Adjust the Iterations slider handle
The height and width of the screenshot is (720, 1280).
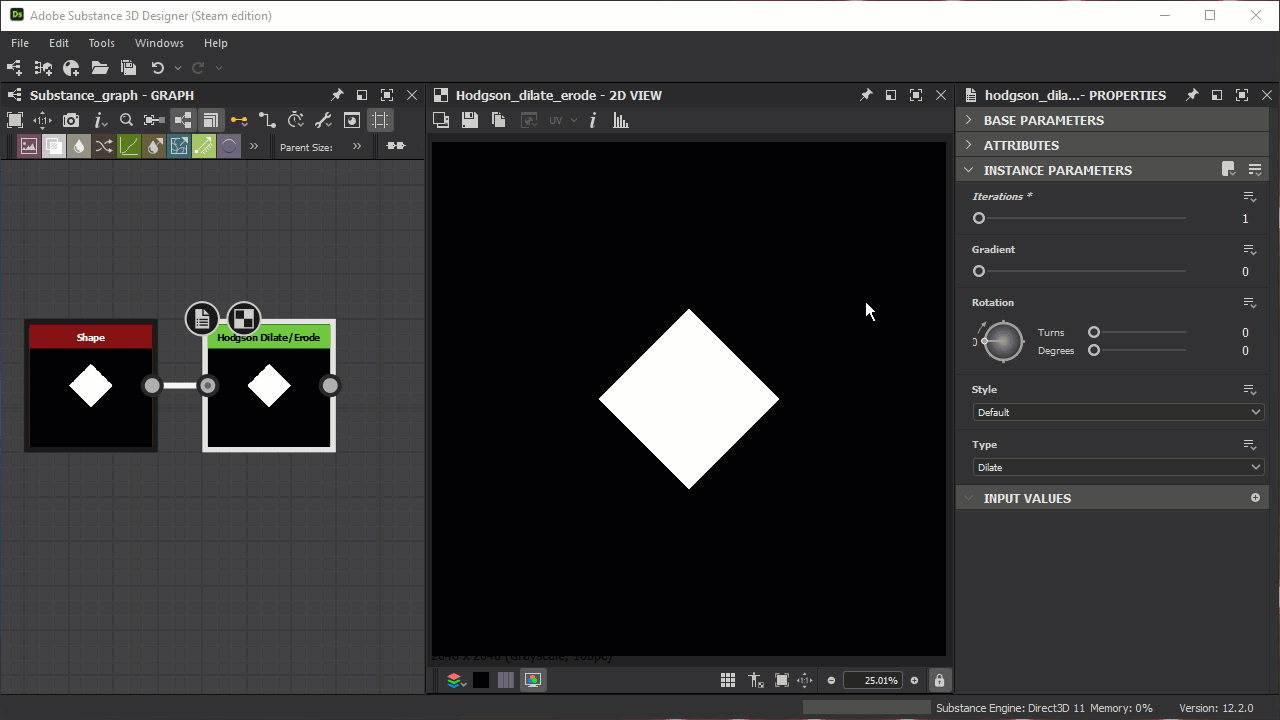(979, 218)
